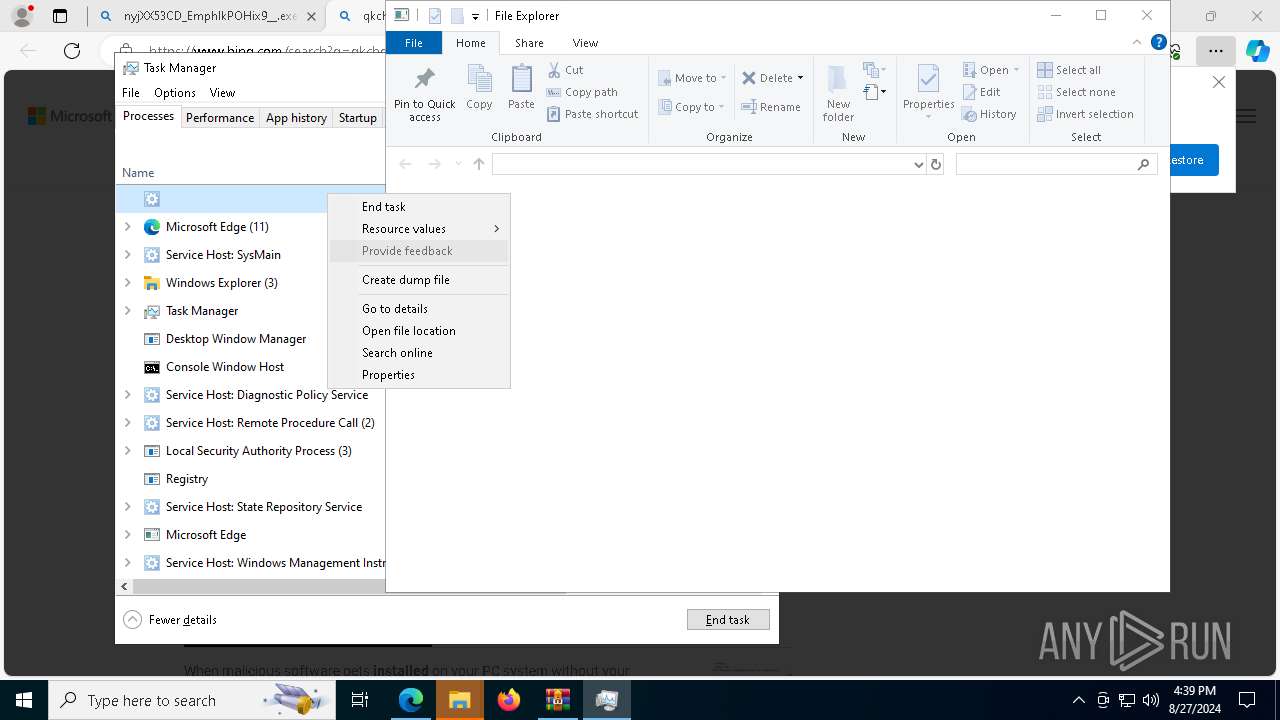The image size is (1280, 720).
Task: Expand the Windows Explorer (3) process group
Action: (128, 283)
